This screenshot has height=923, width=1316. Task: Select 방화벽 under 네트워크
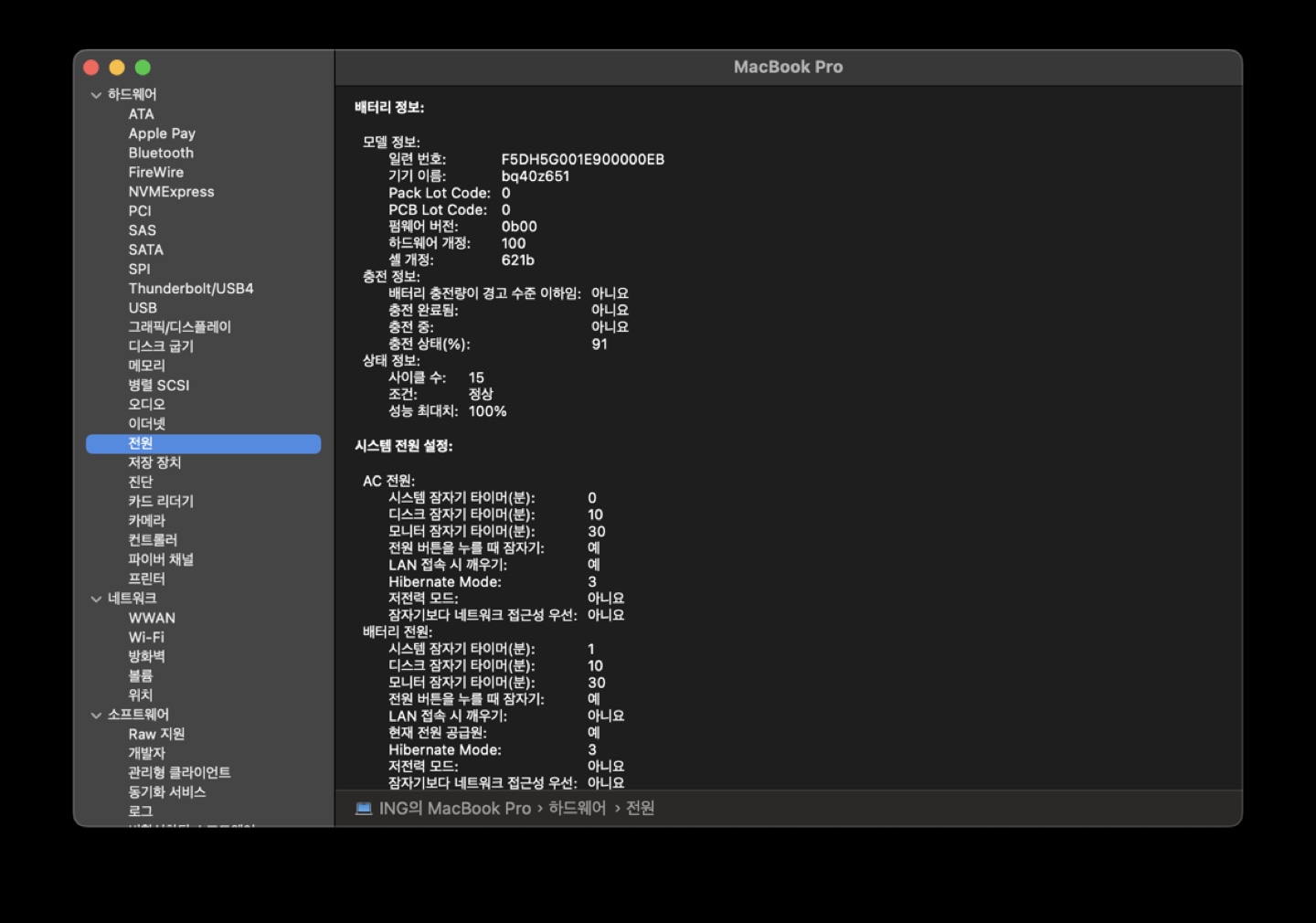[146, 656]
